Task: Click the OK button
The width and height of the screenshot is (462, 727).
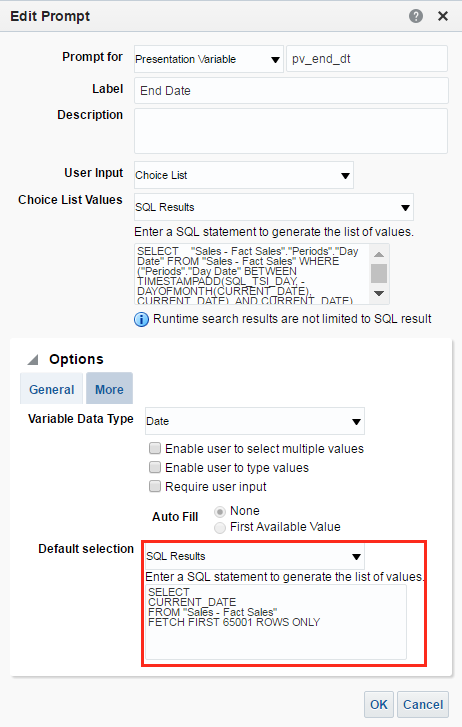Action: [379, 704]
